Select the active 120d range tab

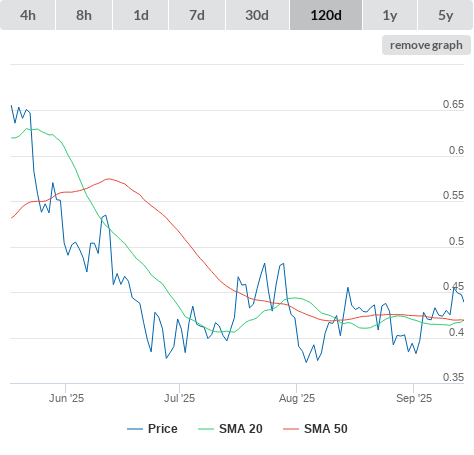[x=326, y=15]
